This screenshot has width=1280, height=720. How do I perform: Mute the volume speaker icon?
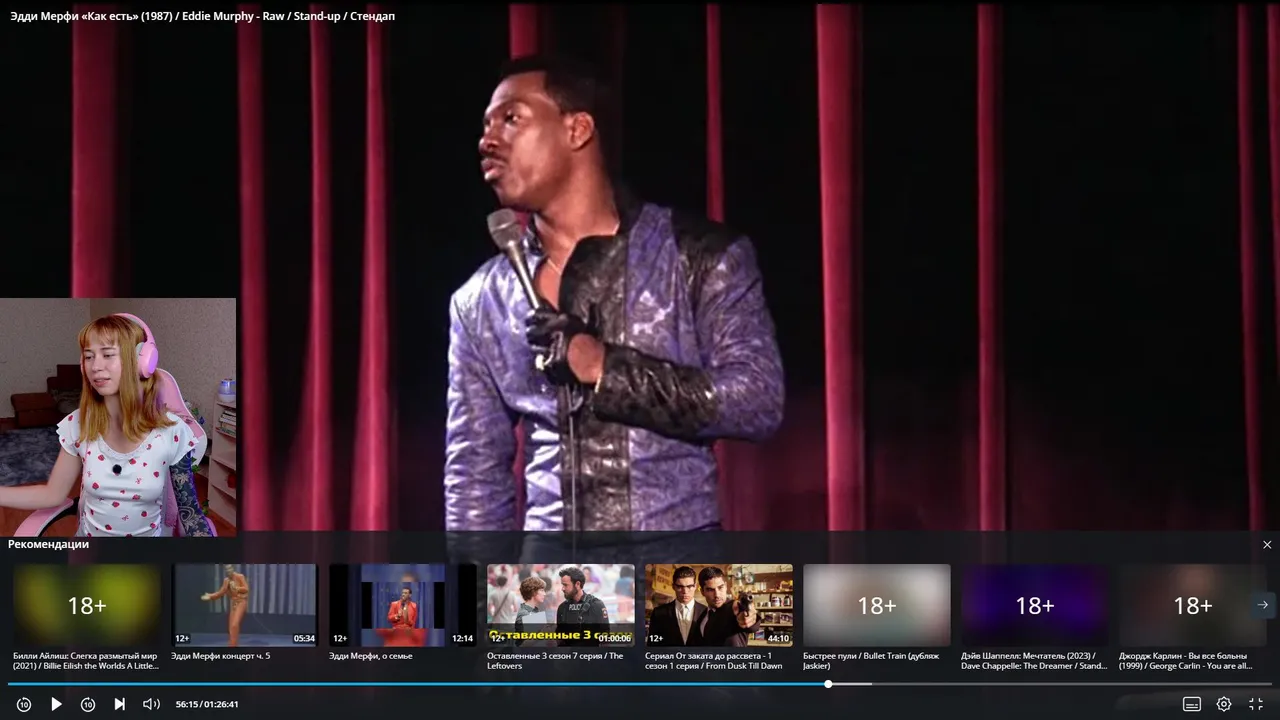[x=151, y=704]
